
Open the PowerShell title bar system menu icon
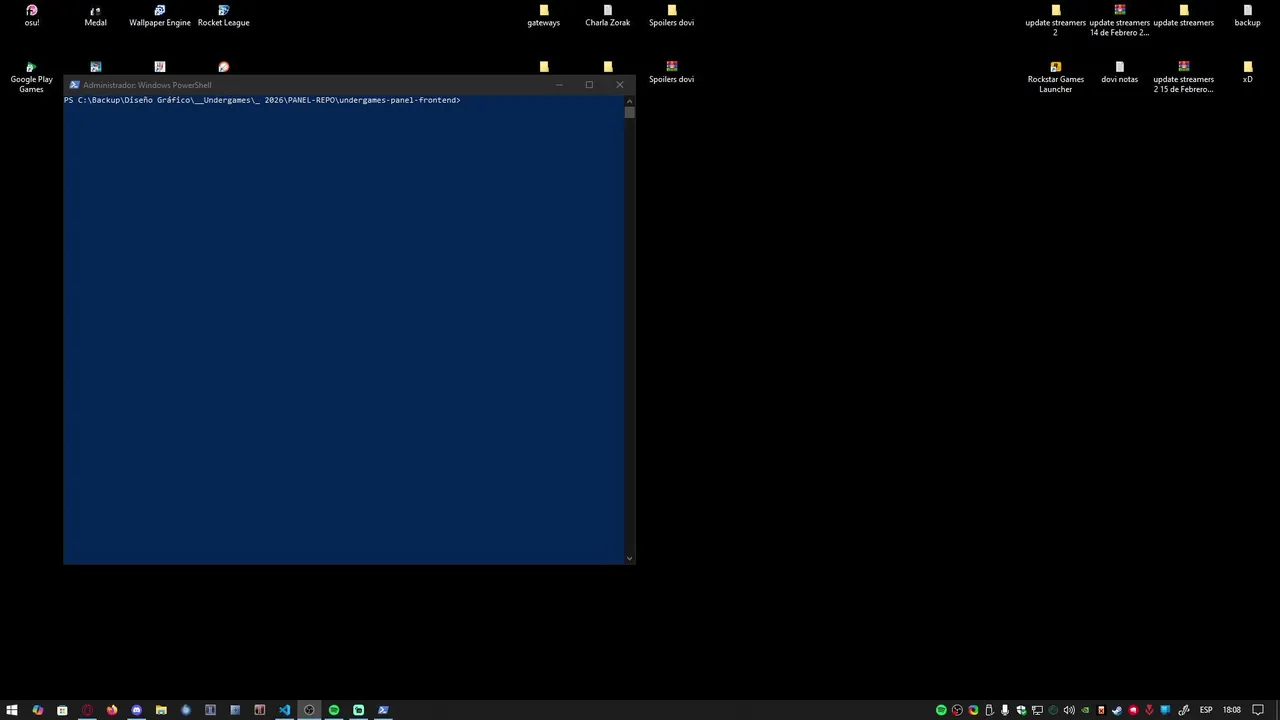[x=74, y=85]
